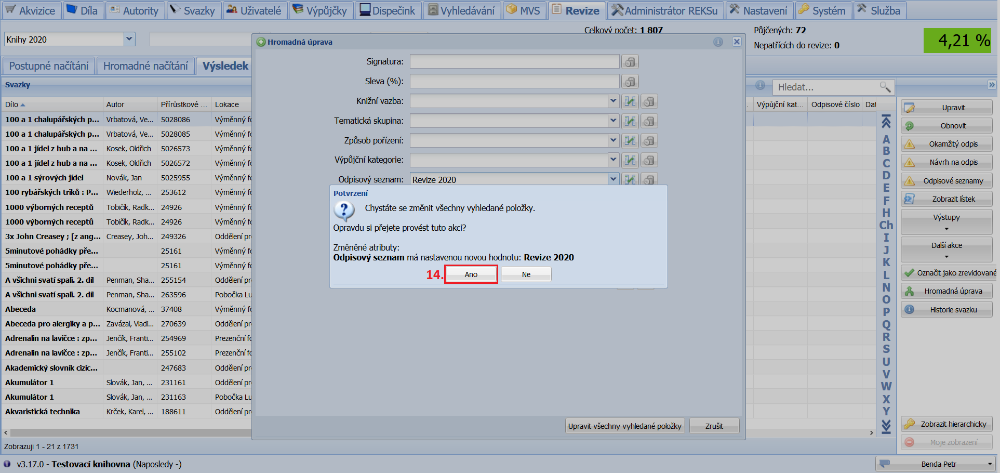The width and height of the screenshot is (1000, 473).
Task: Jump to bottom with the alphabet index down arrows
Action: click(x=885, y=427)
